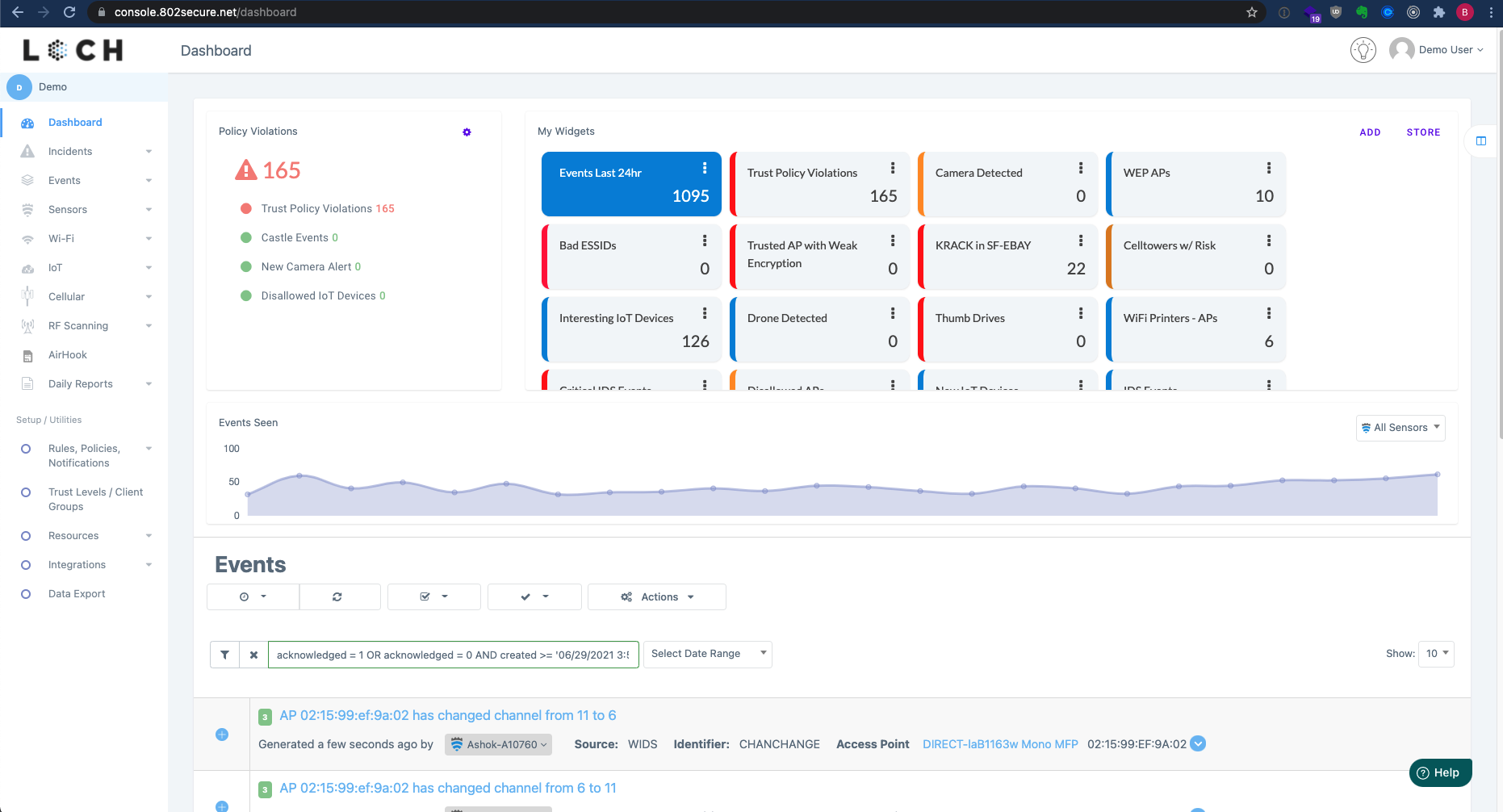Click the STORE button
This screenshot has height=812, width=1503.
pos(1423,132)
